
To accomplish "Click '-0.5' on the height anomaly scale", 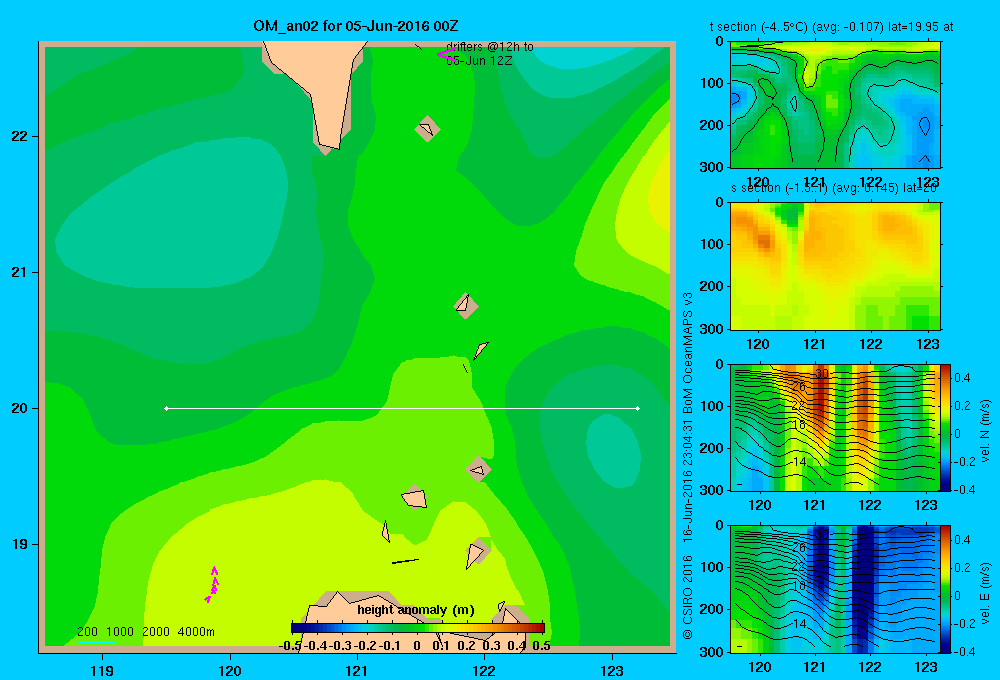I will pyautogui.click(x=290, y=646).
